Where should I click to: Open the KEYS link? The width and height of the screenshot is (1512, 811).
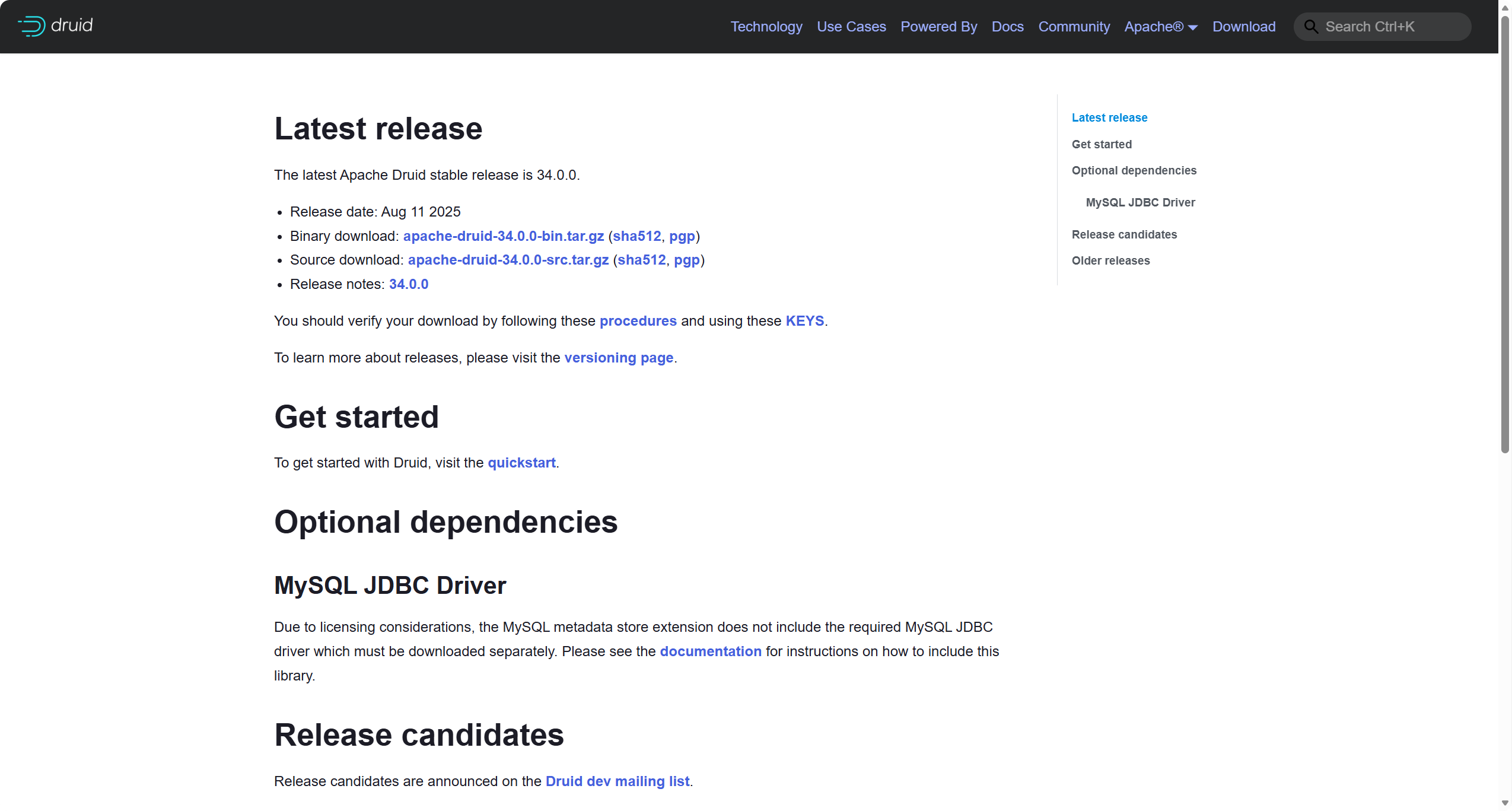(x=804, y=321)
